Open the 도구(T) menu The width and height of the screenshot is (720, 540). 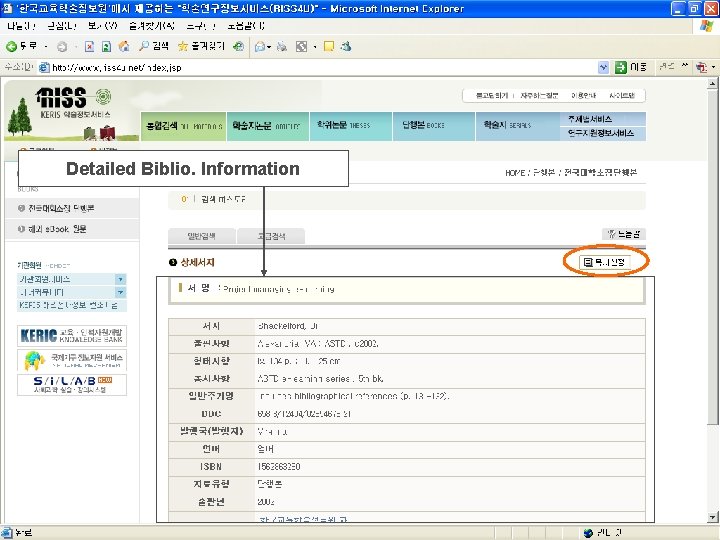point(201,26)
